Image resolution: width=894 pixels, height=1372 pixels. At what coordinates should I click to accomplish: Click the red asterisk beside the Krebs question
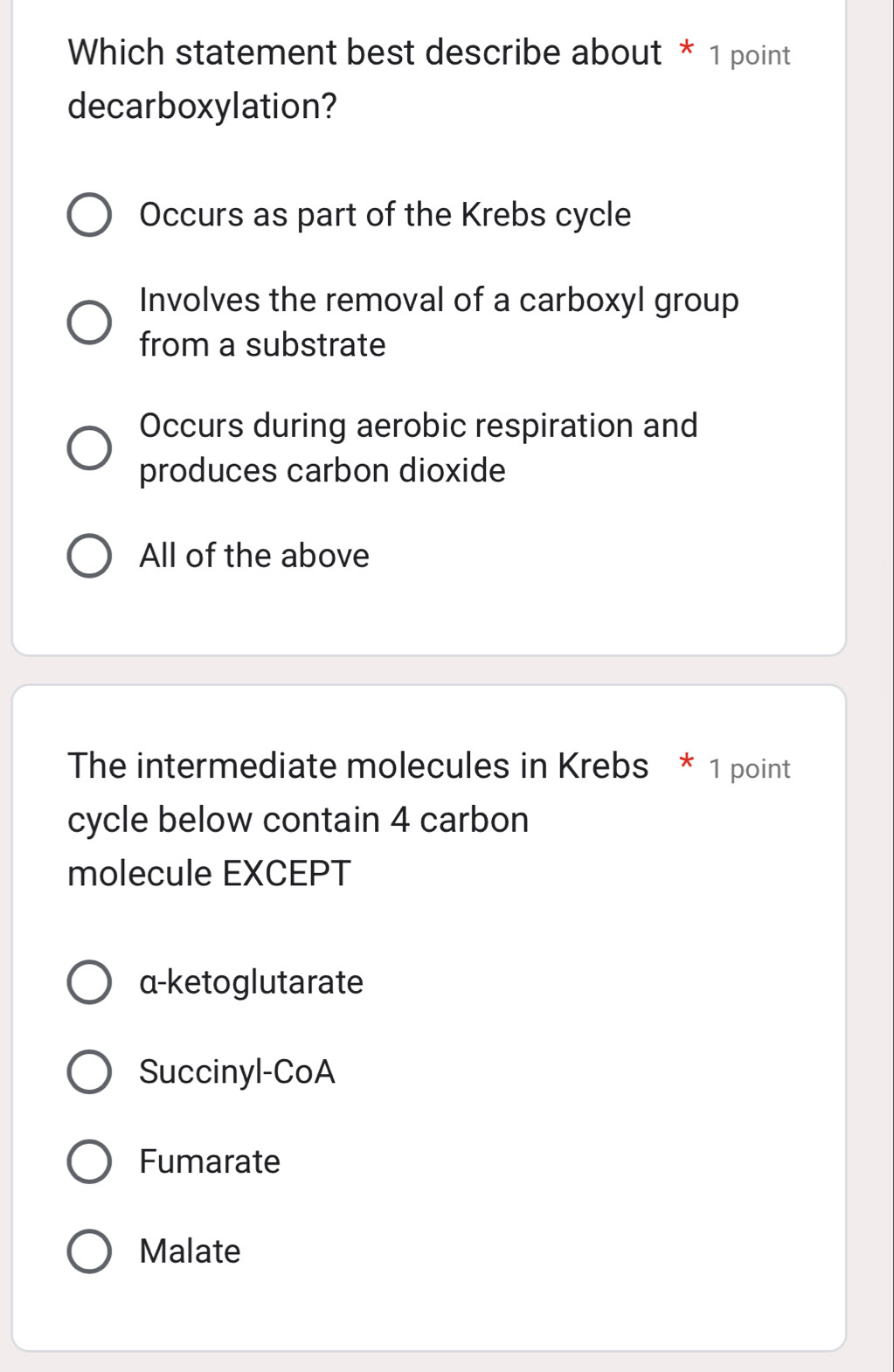pyautogui.click(x=687, y=763)
